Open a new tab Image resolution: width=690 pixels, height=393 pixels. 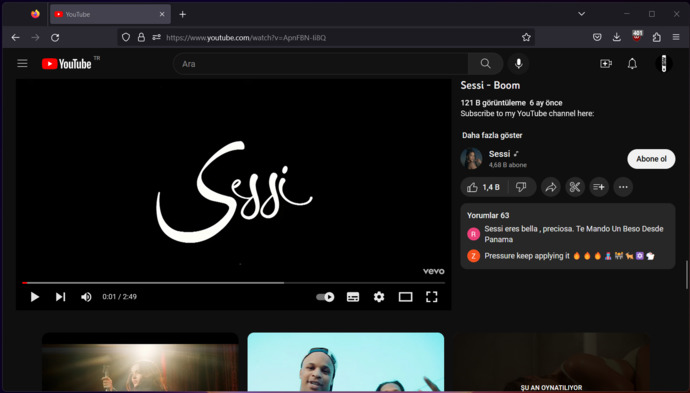coord(183,15)
